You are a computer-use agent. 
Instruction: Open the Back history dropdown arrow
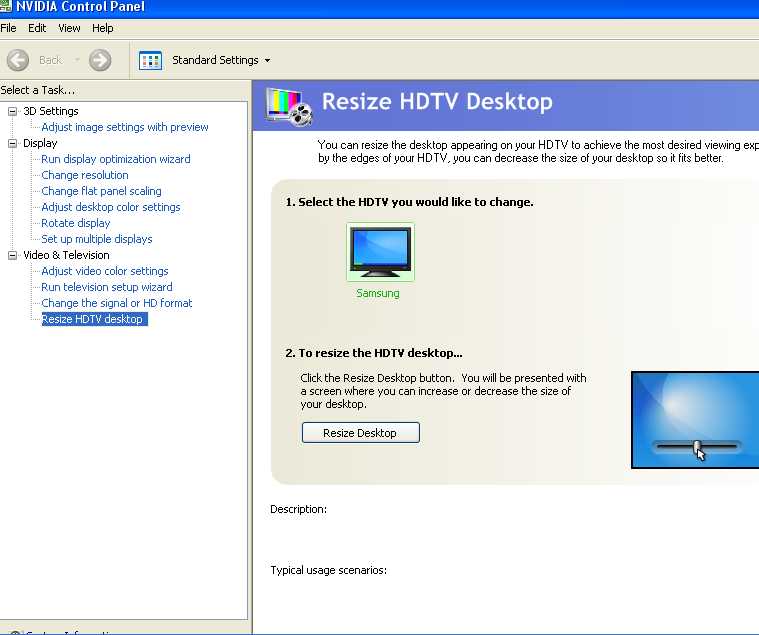coord(77,60)
